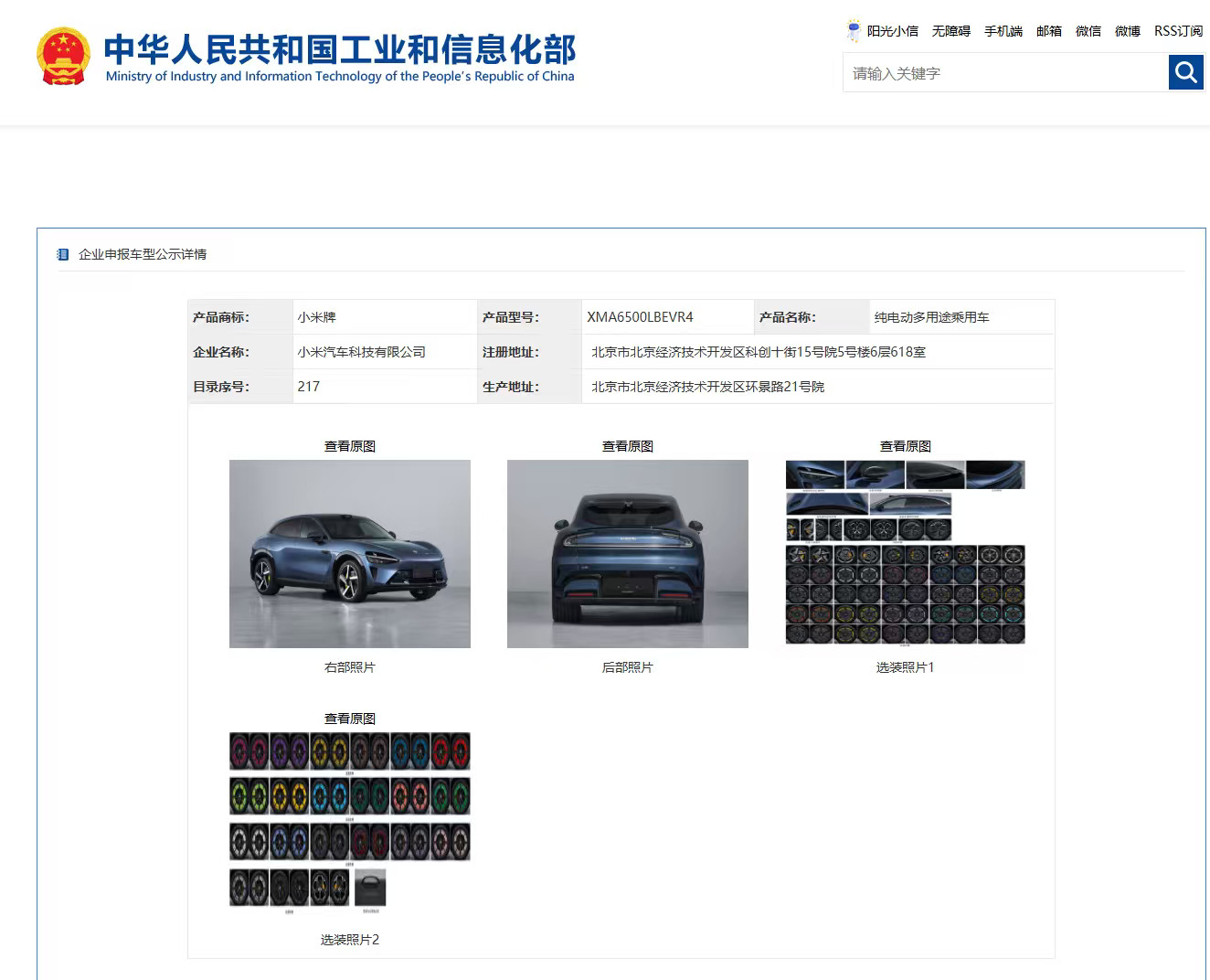View the 选装照片1 wheel options image
1210x980 pixels.
pos(905,554)
